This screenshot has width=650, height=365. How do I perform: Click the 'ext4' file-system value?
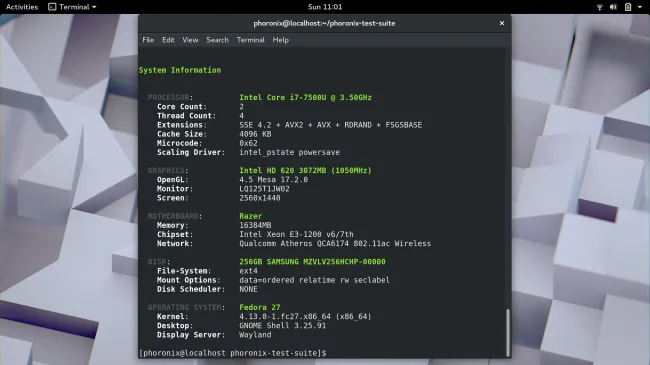coord(248,271)
